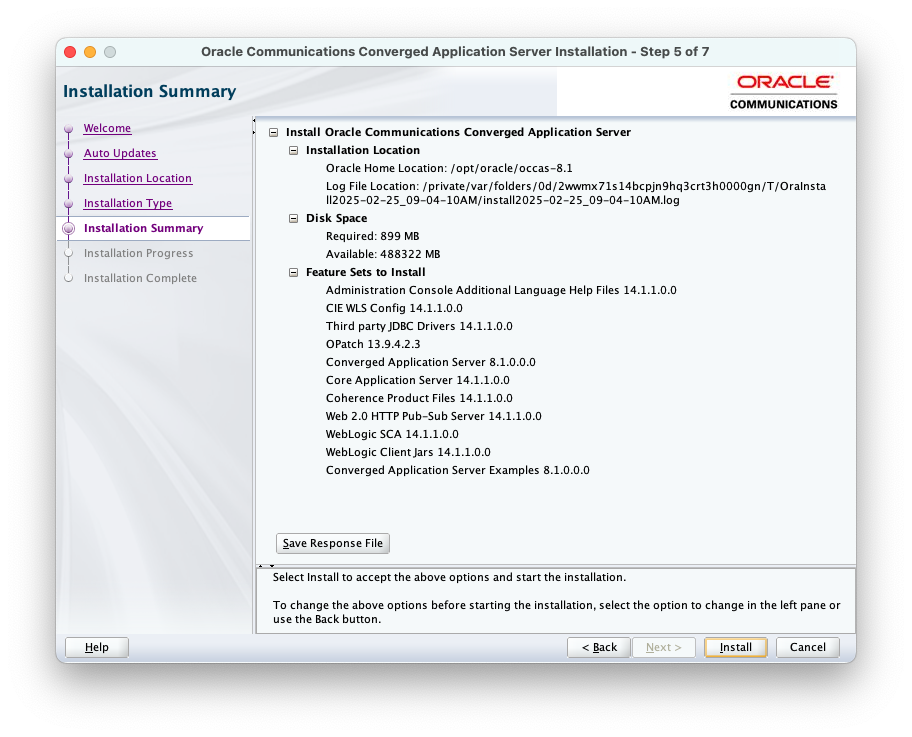Click the Installation Progress step label

tap(138, 253)
